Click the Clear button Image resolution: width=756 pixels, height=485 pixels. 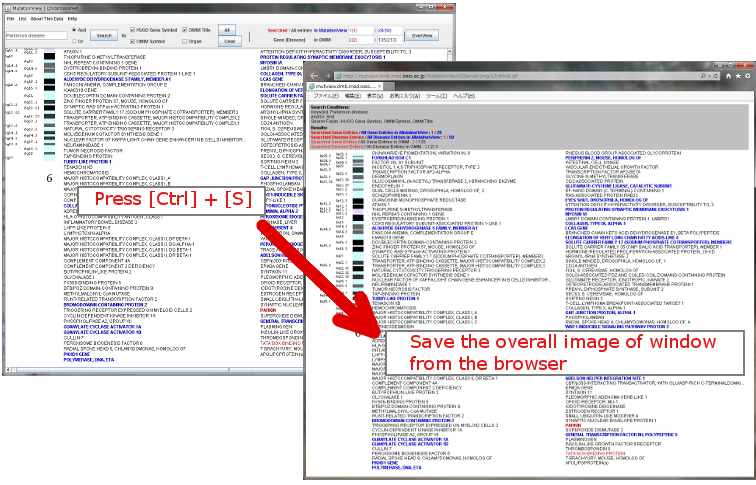228,43
